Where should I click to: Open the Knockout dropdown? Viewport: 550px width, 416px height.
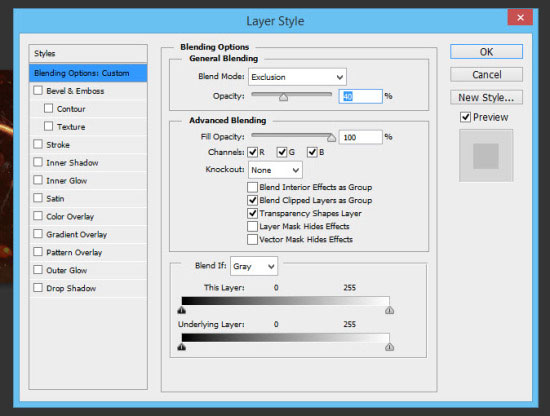(x=275, y=170)
